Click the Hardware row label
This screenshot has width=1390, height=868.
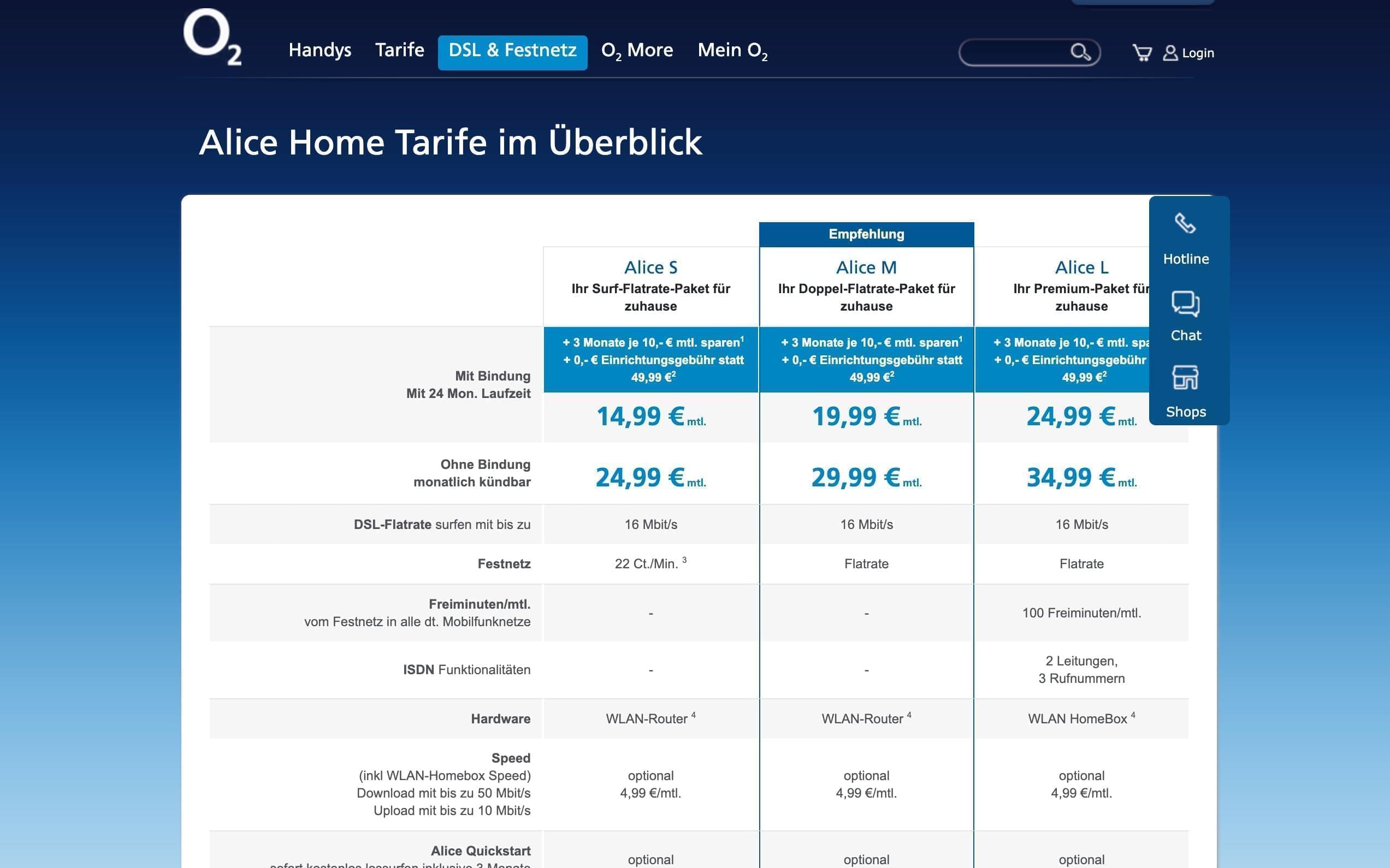point(500,719)
